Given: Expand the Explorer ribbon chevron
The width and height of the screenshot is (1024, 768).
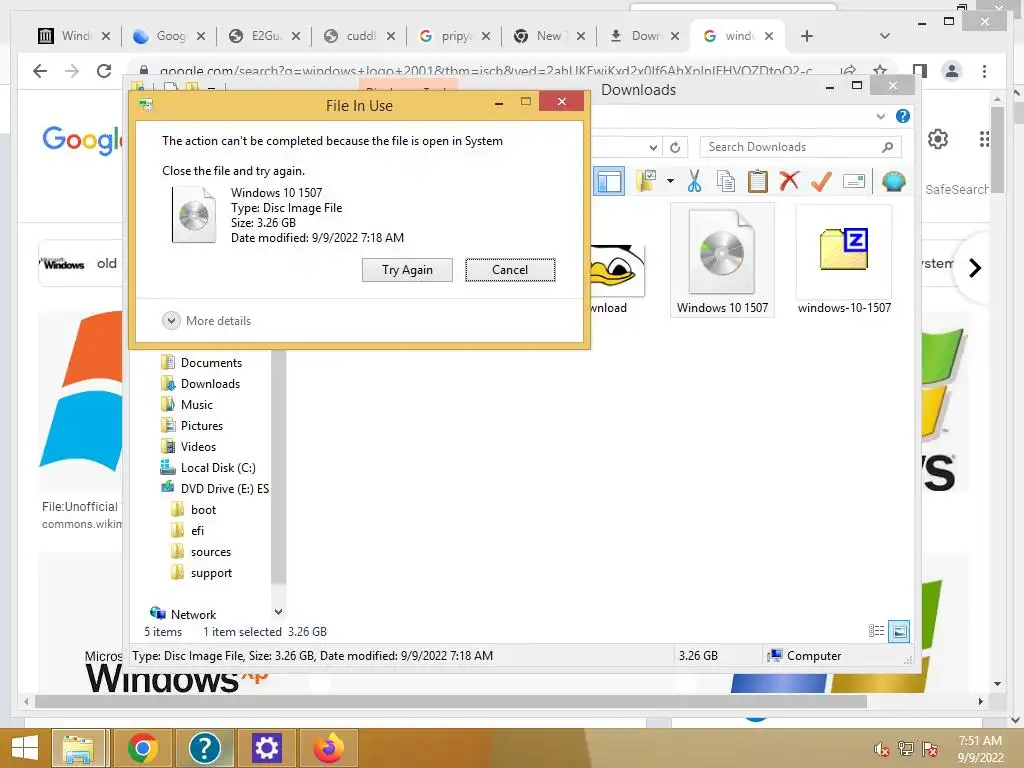Looking at the screenshot, I should tap(880, 116).
